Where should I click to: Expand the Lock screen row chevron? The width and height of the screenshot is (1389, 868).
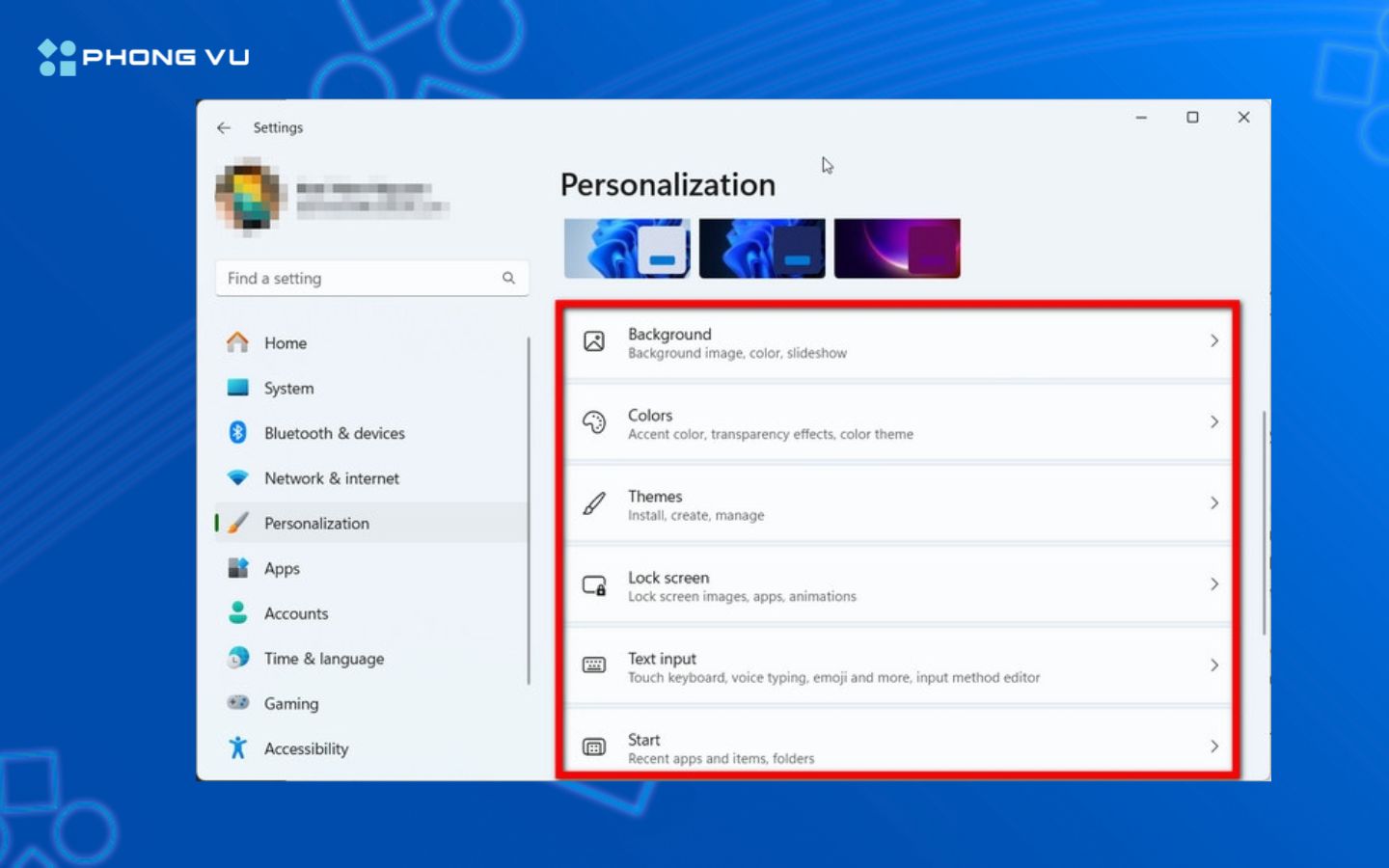(x=1214, y=584)
